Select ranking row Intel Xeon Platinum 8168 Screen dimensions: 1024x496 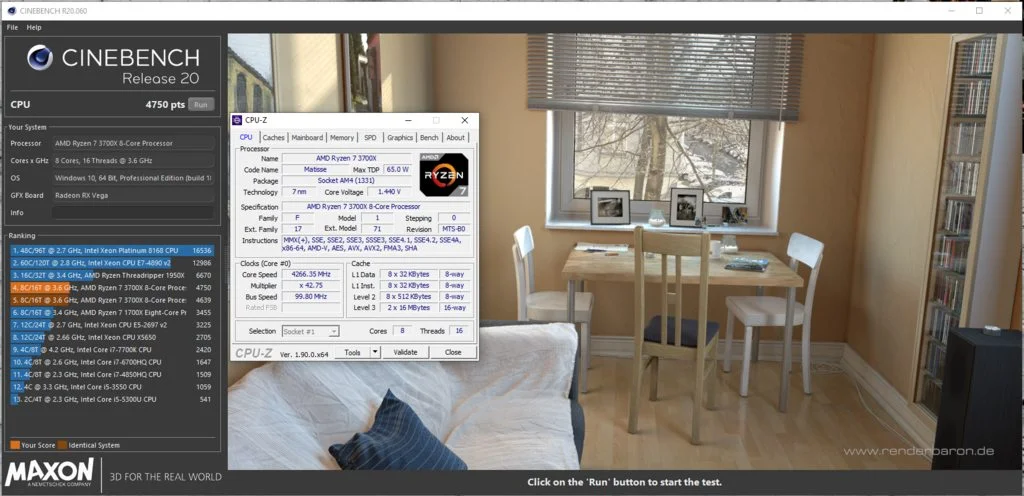point(112,251)
